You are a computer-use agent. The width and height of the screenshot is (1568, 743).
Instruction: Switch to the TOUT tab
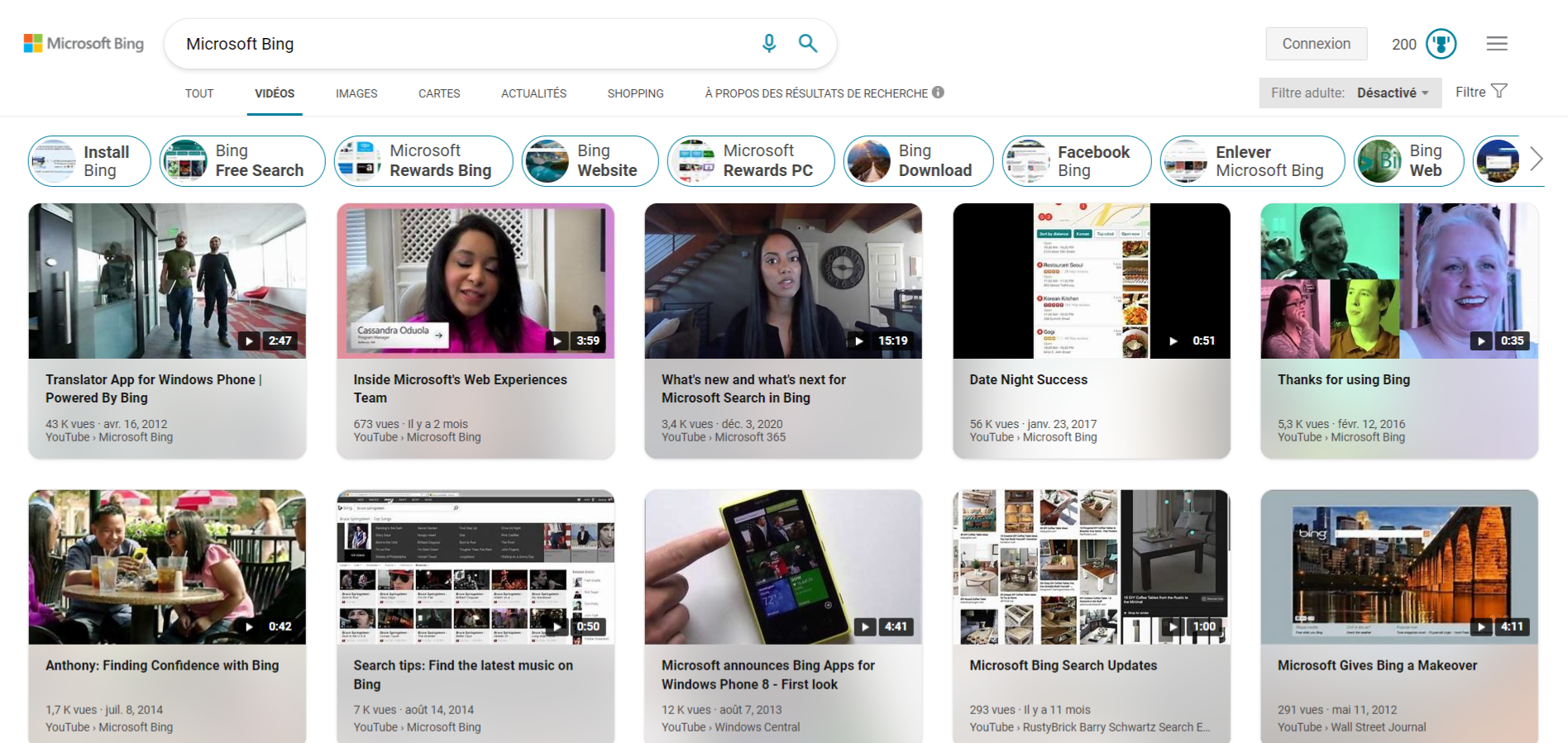click(199, 93)
